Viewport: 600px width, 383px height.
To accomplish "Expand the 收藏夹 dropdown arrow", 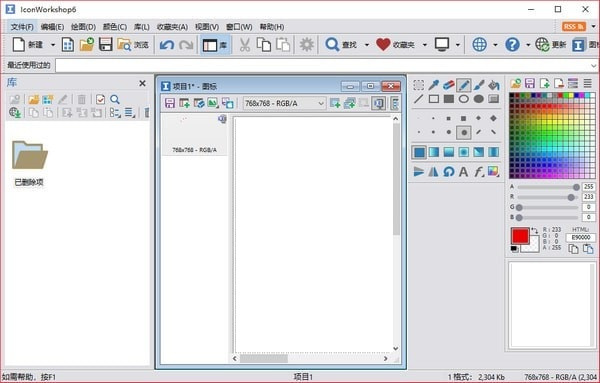I will [x=425, y=45].
